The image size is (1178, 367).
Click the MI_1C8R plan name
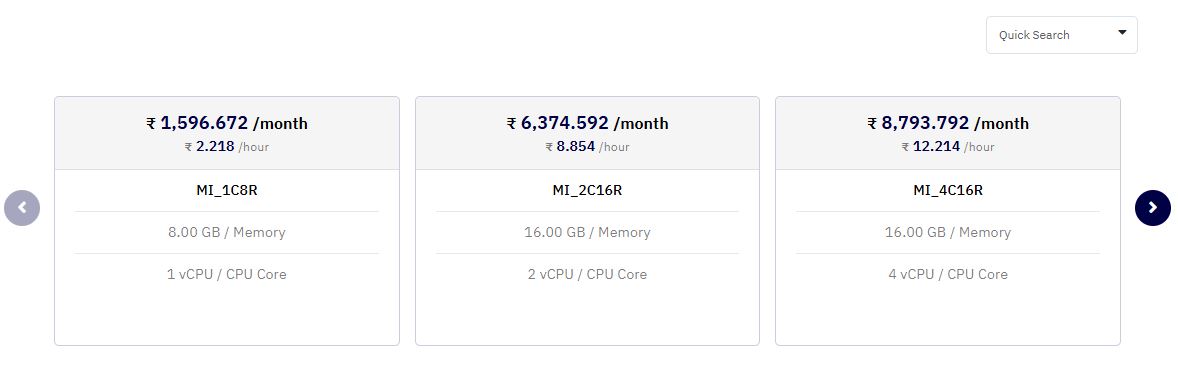point(227,191)
